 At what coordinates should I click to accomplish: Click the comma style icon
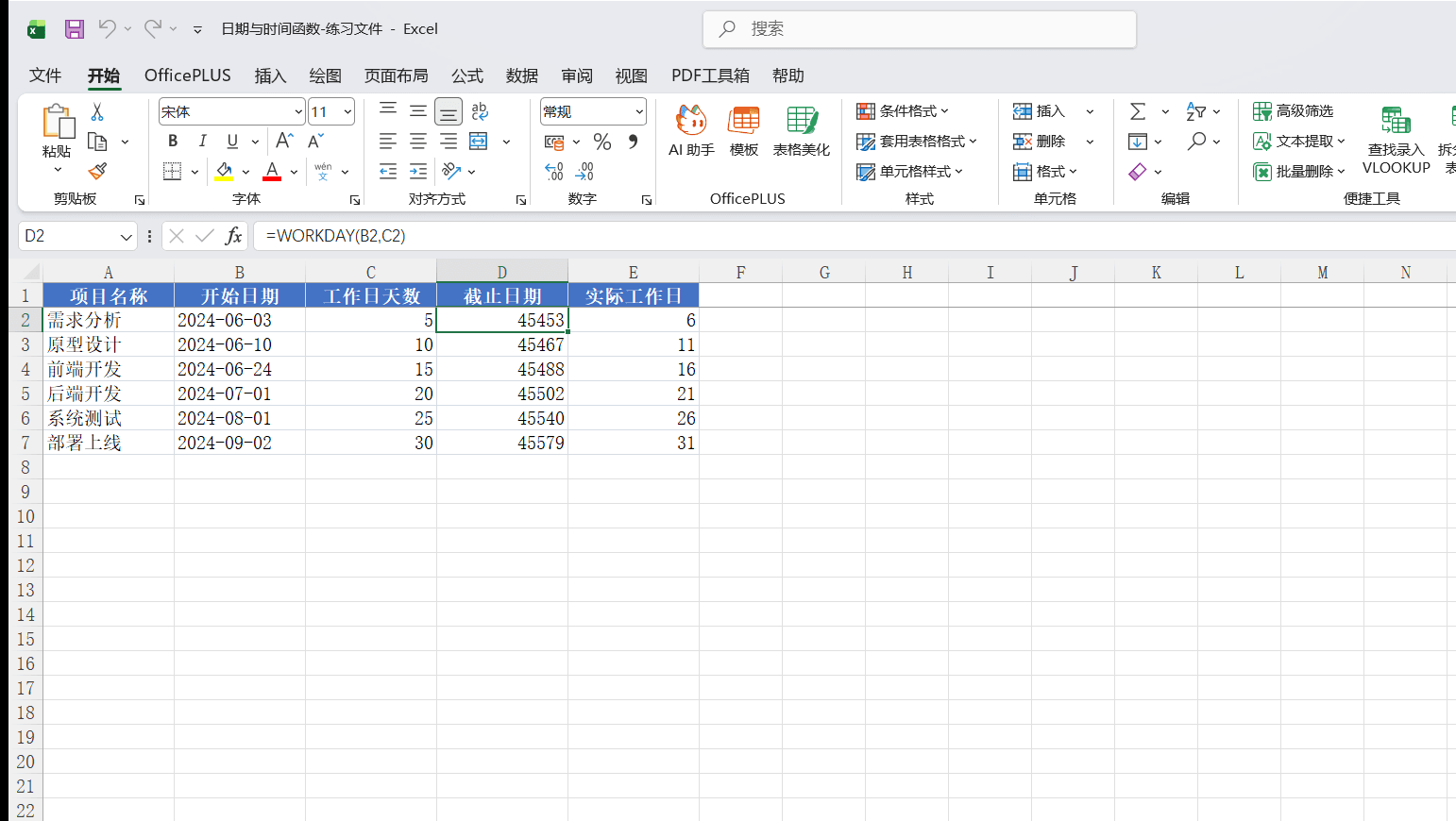pyautogui.click(x=633, y=142)
